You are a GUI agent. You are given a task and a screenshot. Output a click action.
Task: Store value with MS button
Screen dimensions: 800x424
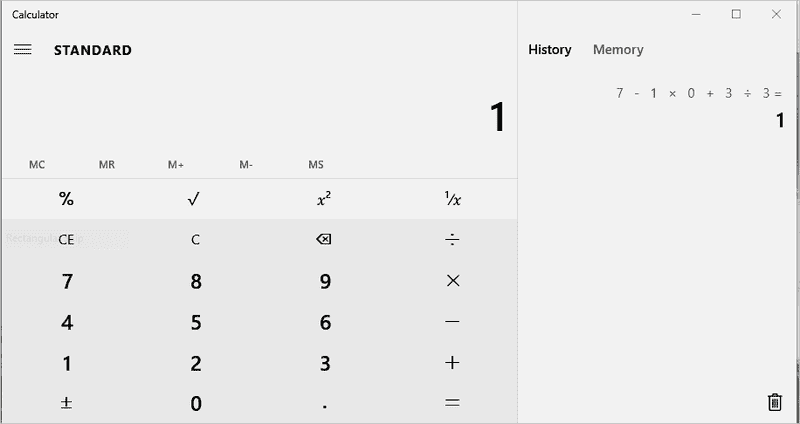point(316,165)
